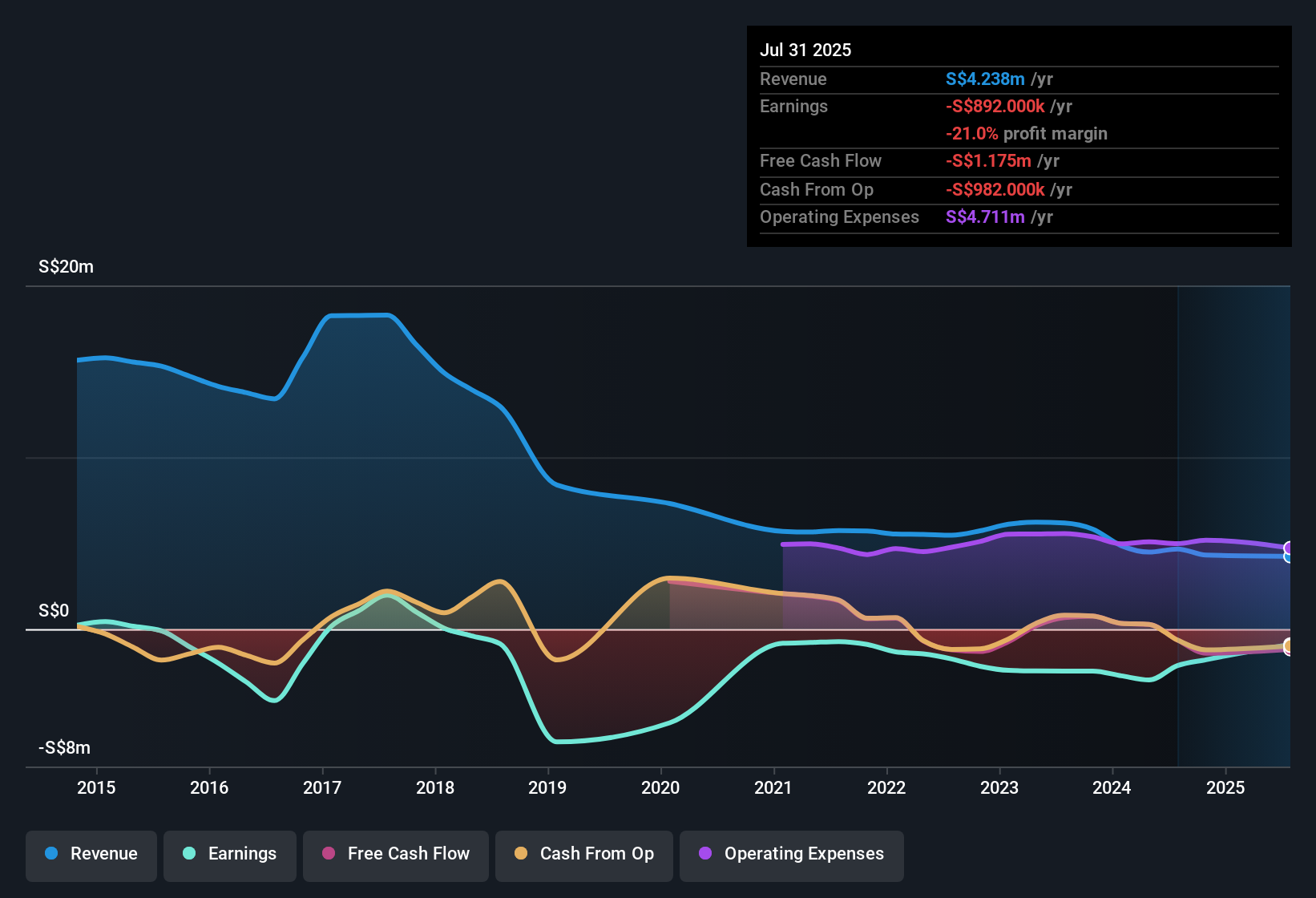Screen dimensions: 1316x898
Task: Toggle the Operating Expenses legend item
Action: click(x=792, y=856)
